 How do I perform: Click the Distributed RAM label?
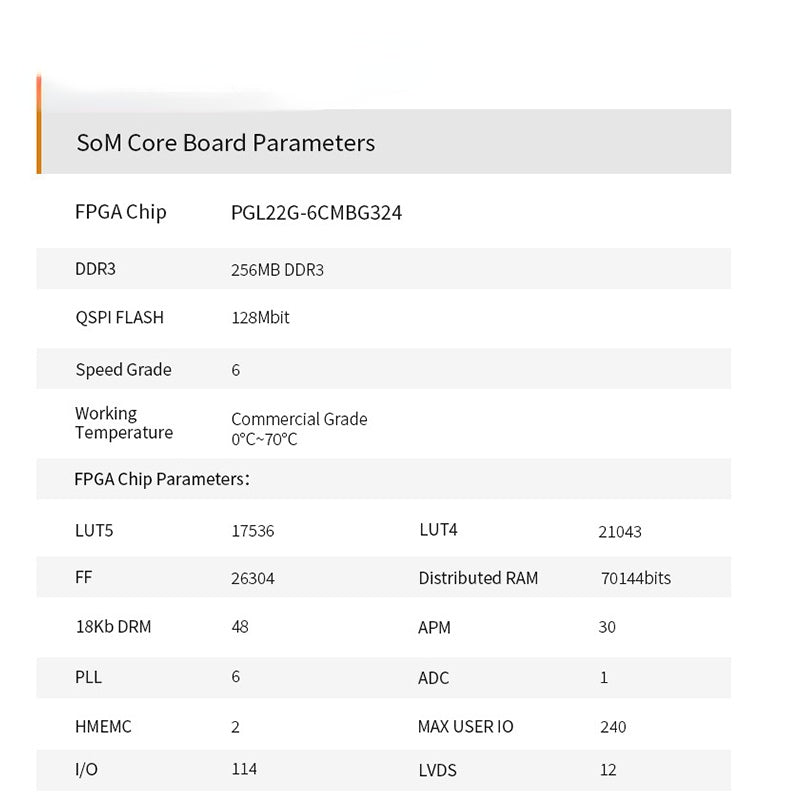pyautogui.click(x=478, y=578)
